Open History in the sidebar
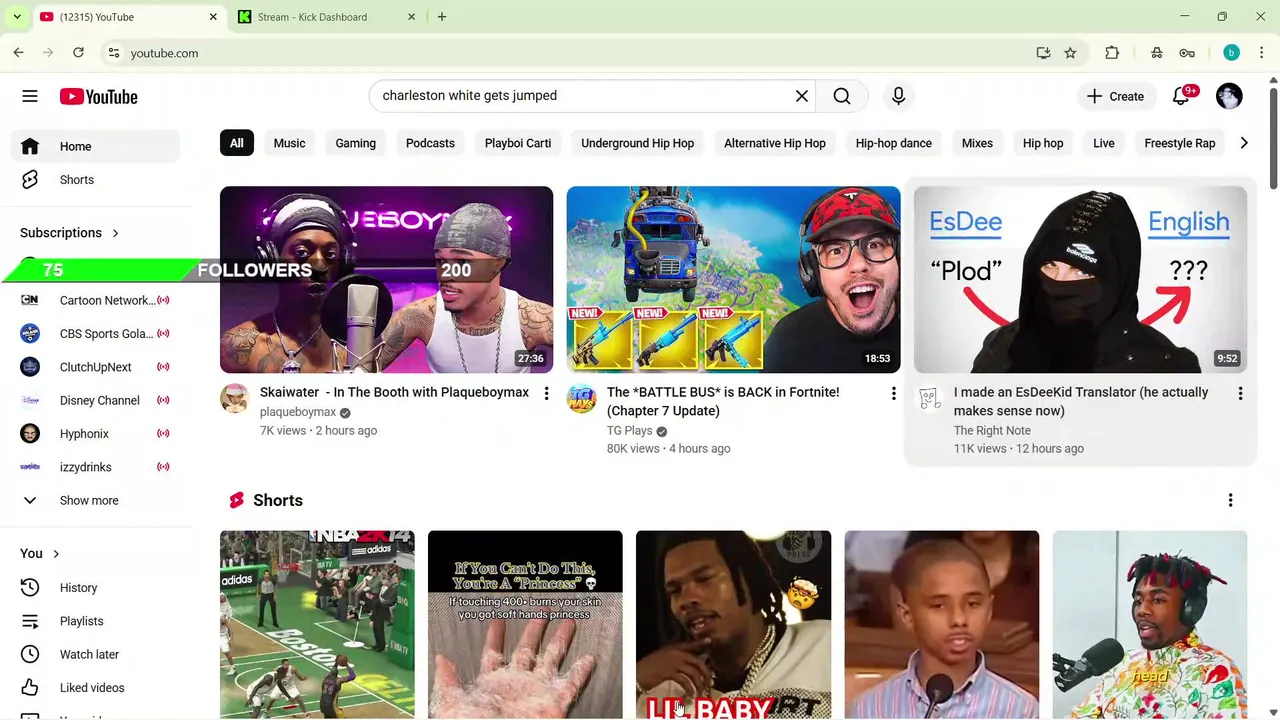This screenshot has height=720, width=1280. point(96,588)
